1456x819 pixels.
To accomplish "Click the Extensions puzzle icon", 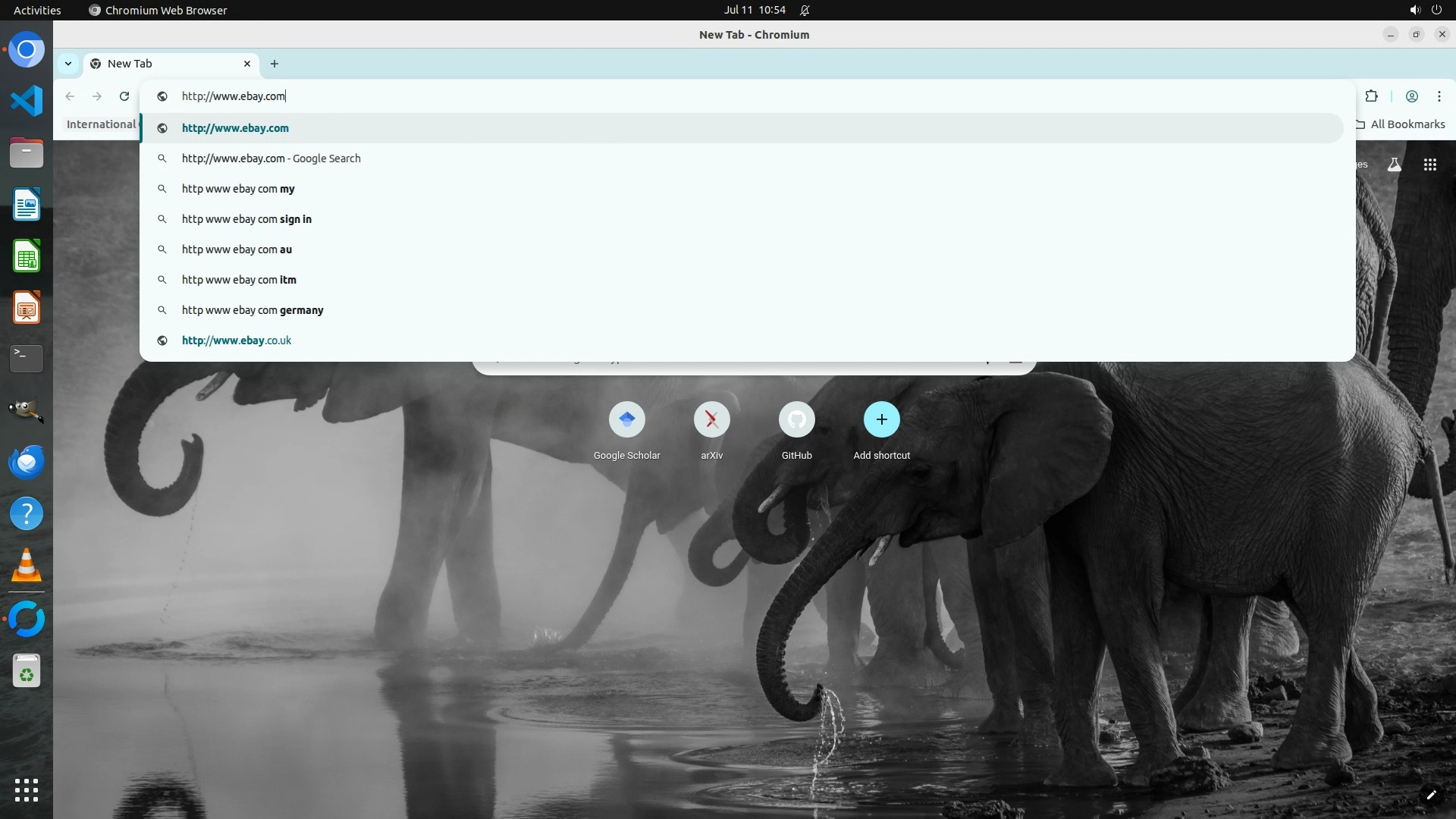I will pyautogui.click(x=1371, y=96).
